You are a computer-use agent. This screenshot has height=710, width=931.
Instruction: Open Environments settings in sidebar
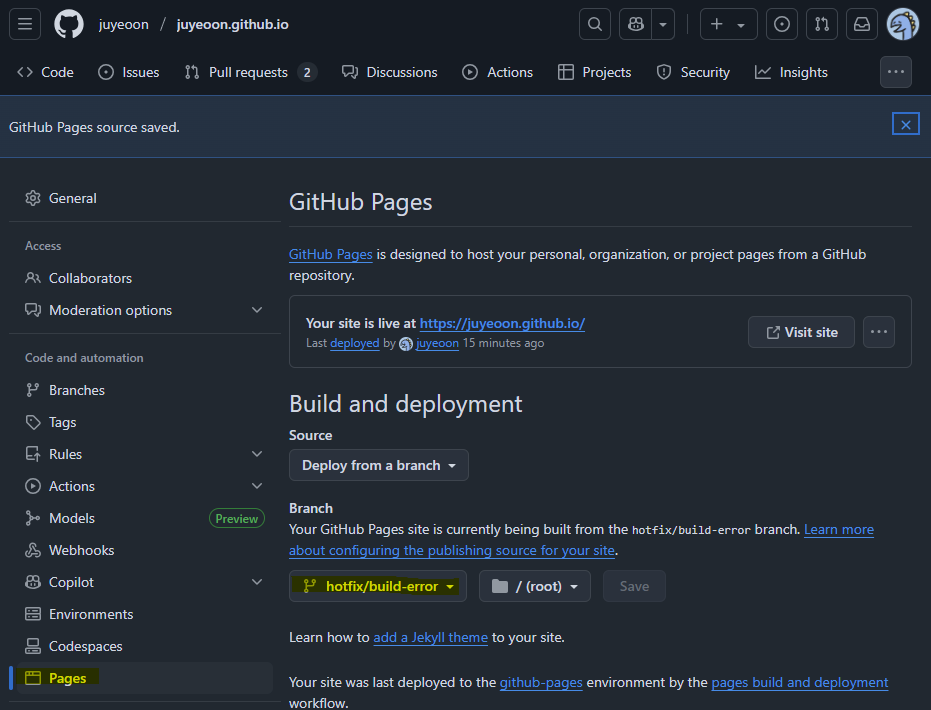145,614
